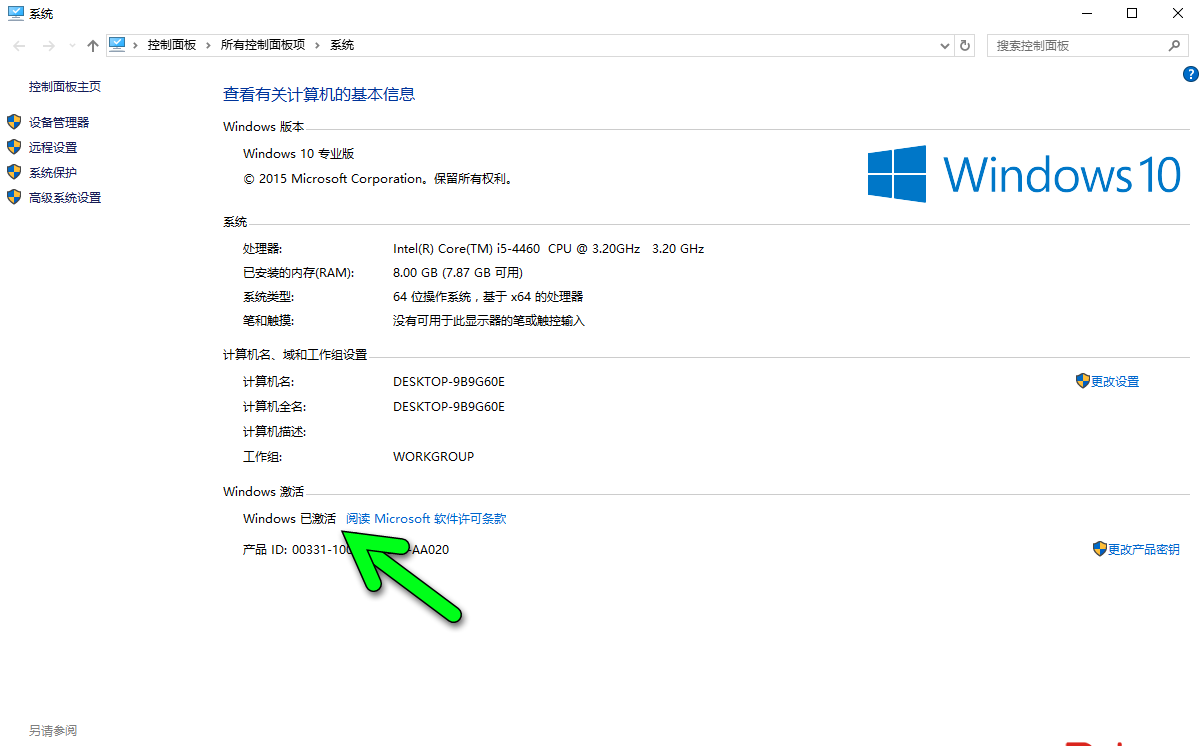The width and height of the screenshot is (1201, 746).
Task: Open recent pages dropdown next to forward arrow
Action: click(x=70, y=45)
